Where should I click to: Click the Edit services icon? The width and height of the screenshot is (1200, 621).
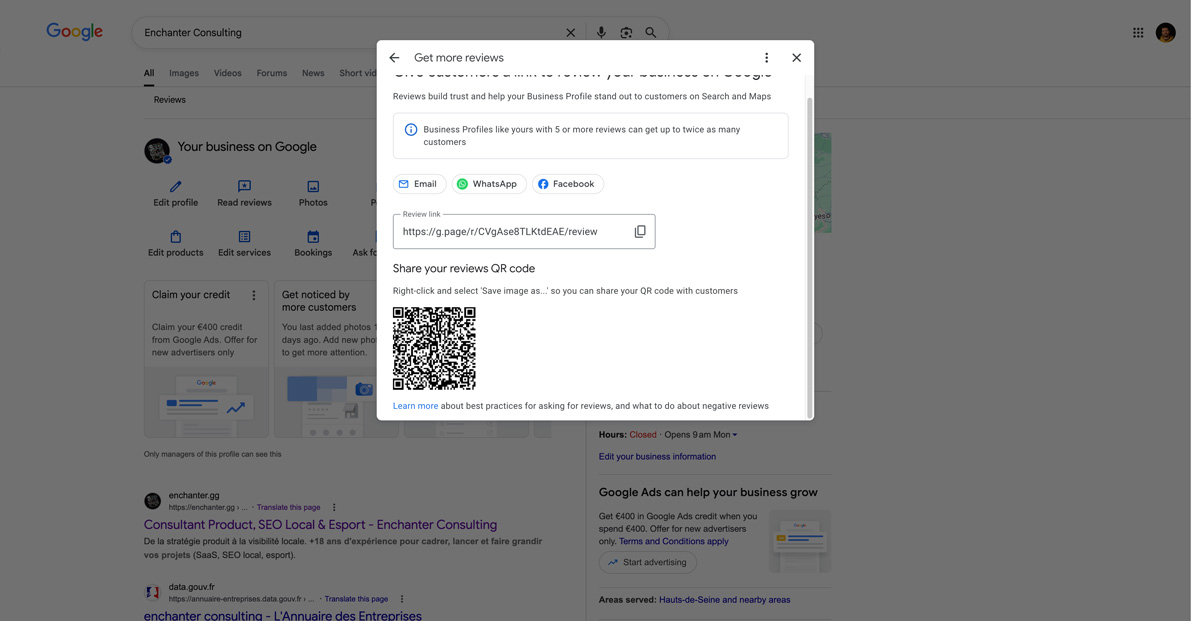[244, 237]
